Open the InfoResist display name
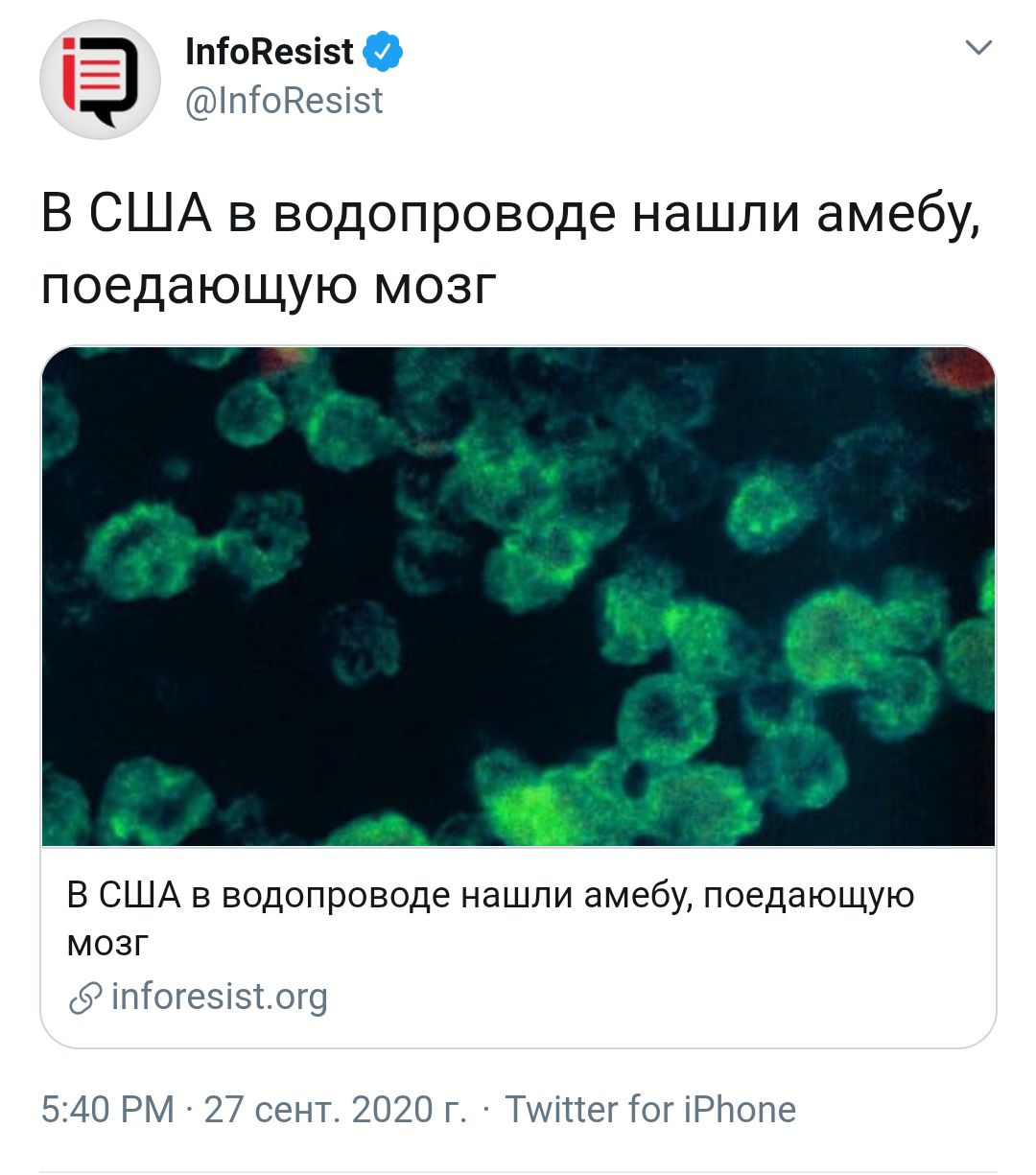The image size is (1036, 1175). pyautogui.click(x=270, y=52)
